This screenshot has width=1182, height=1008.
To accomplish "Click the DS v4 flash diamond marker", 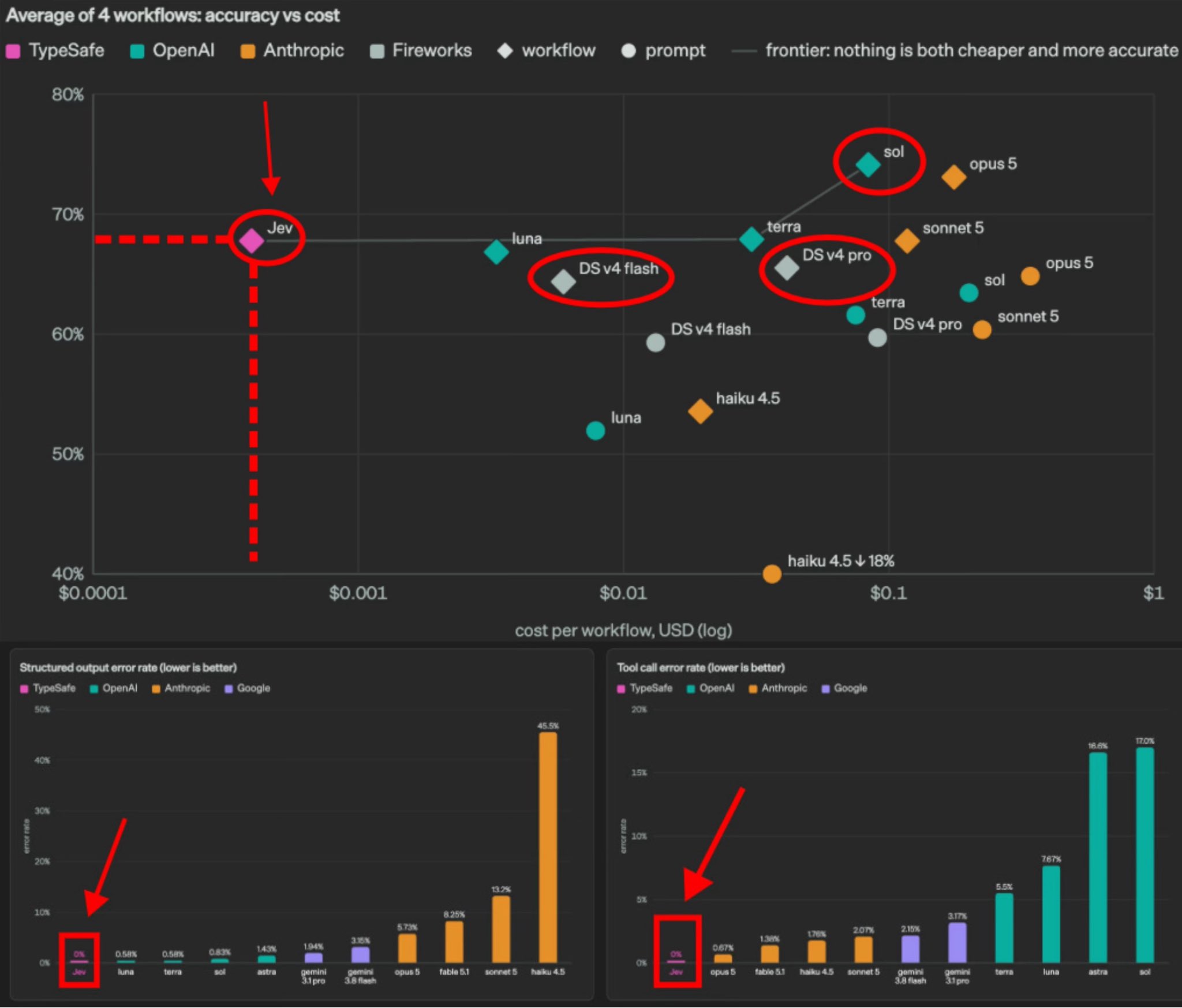I will [563, 282].
